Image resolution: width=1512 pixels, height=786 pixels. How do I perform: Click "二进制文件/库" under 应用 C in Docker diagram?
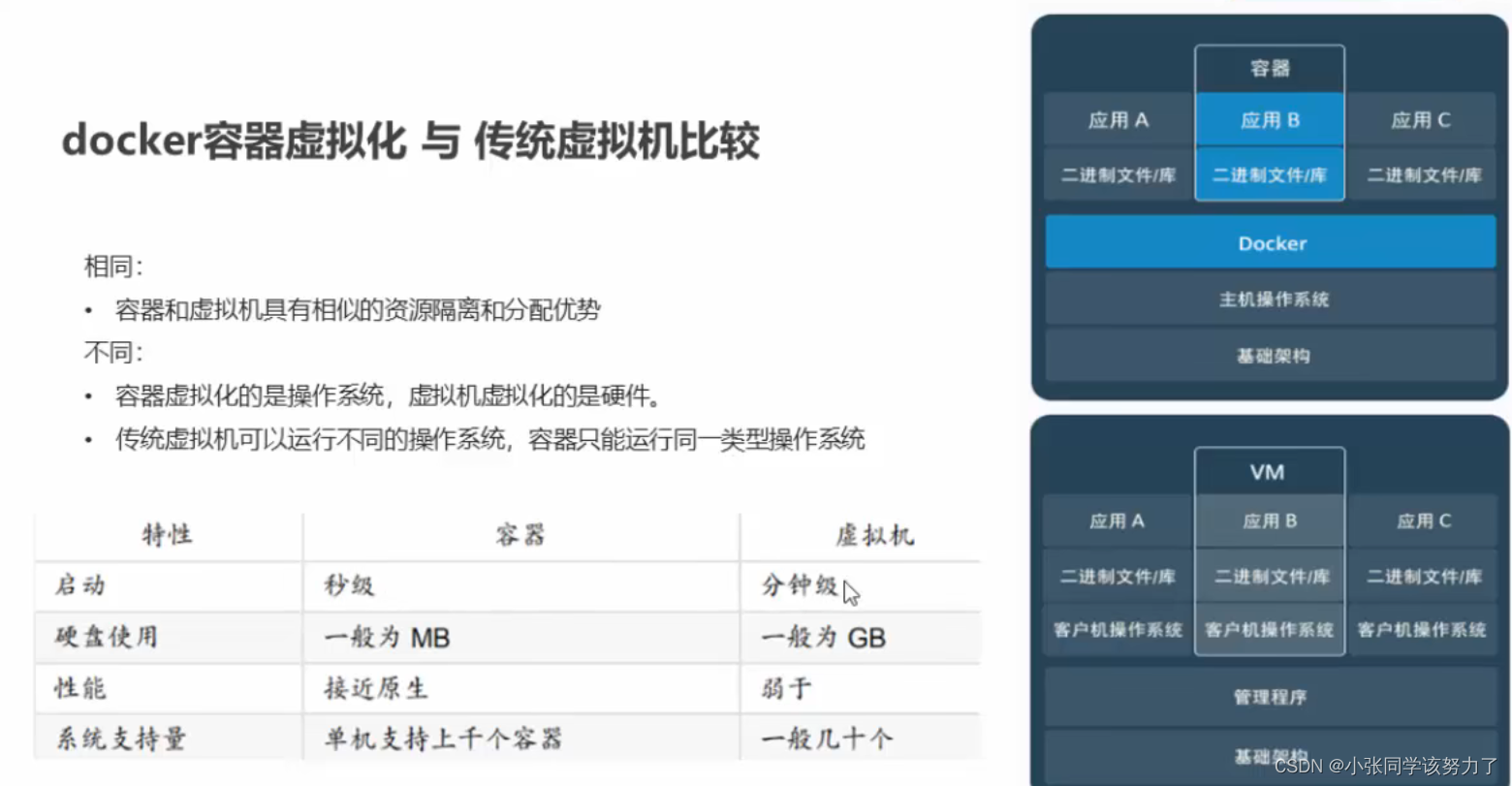click(1421, 175)
